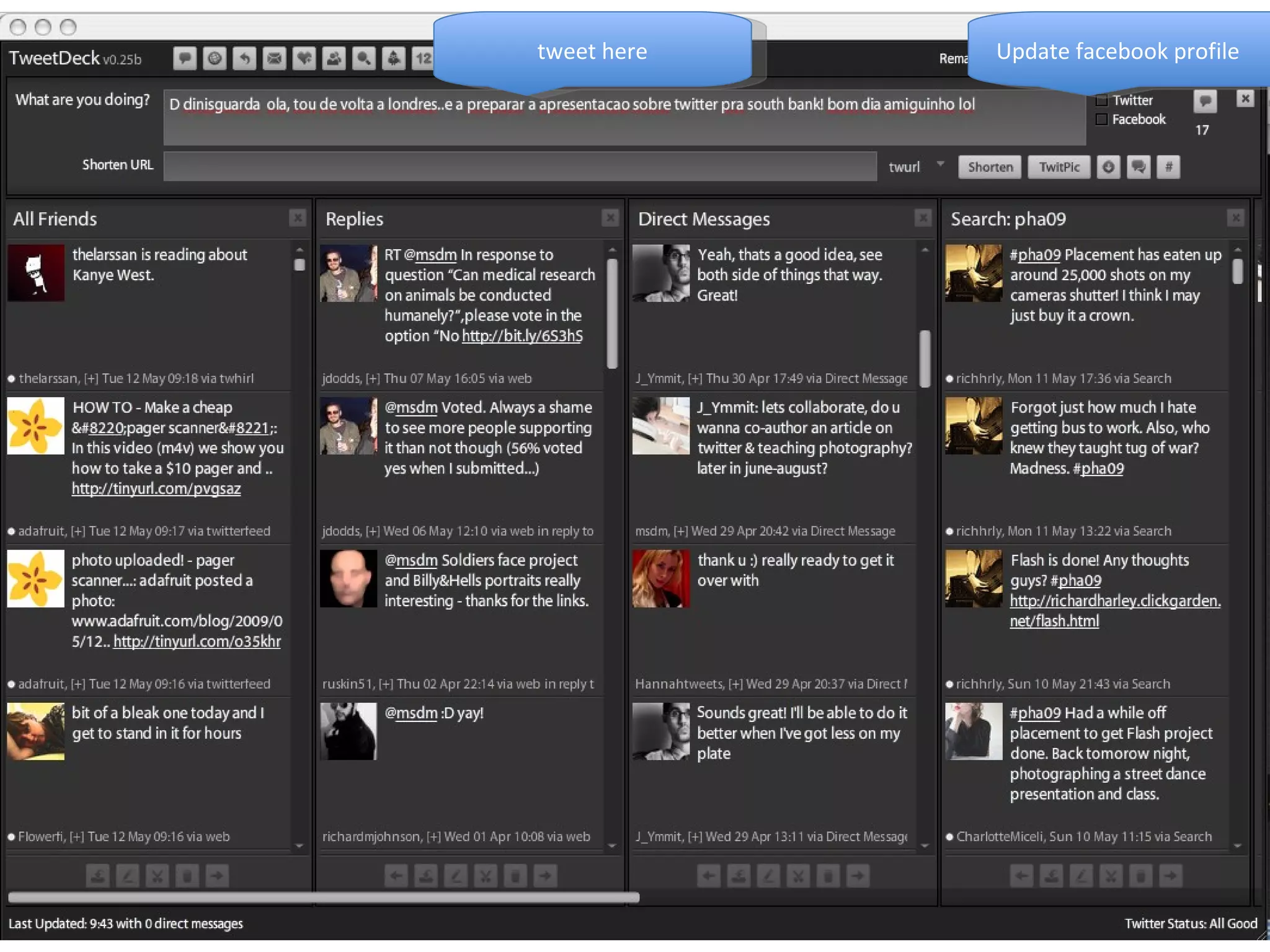This screenshot has height=952, width=1270.
Task: Open the http://bit.ly/6S3hS link
Action: 522,336
